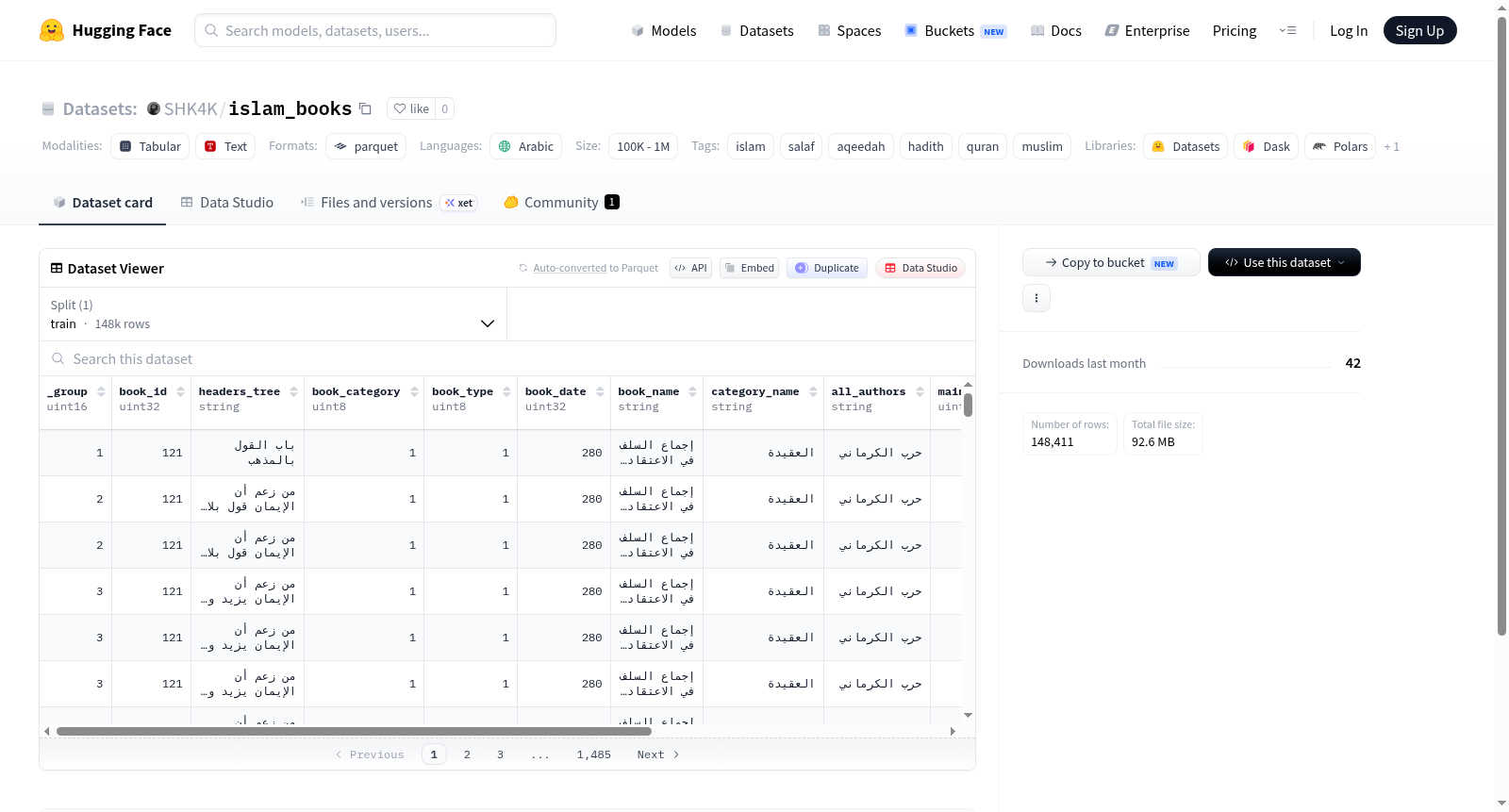Image resolution: width=1509 pixels, height=812 pixels.
Task: Click the Dask library tag
Action: [x=1266, y=146]
